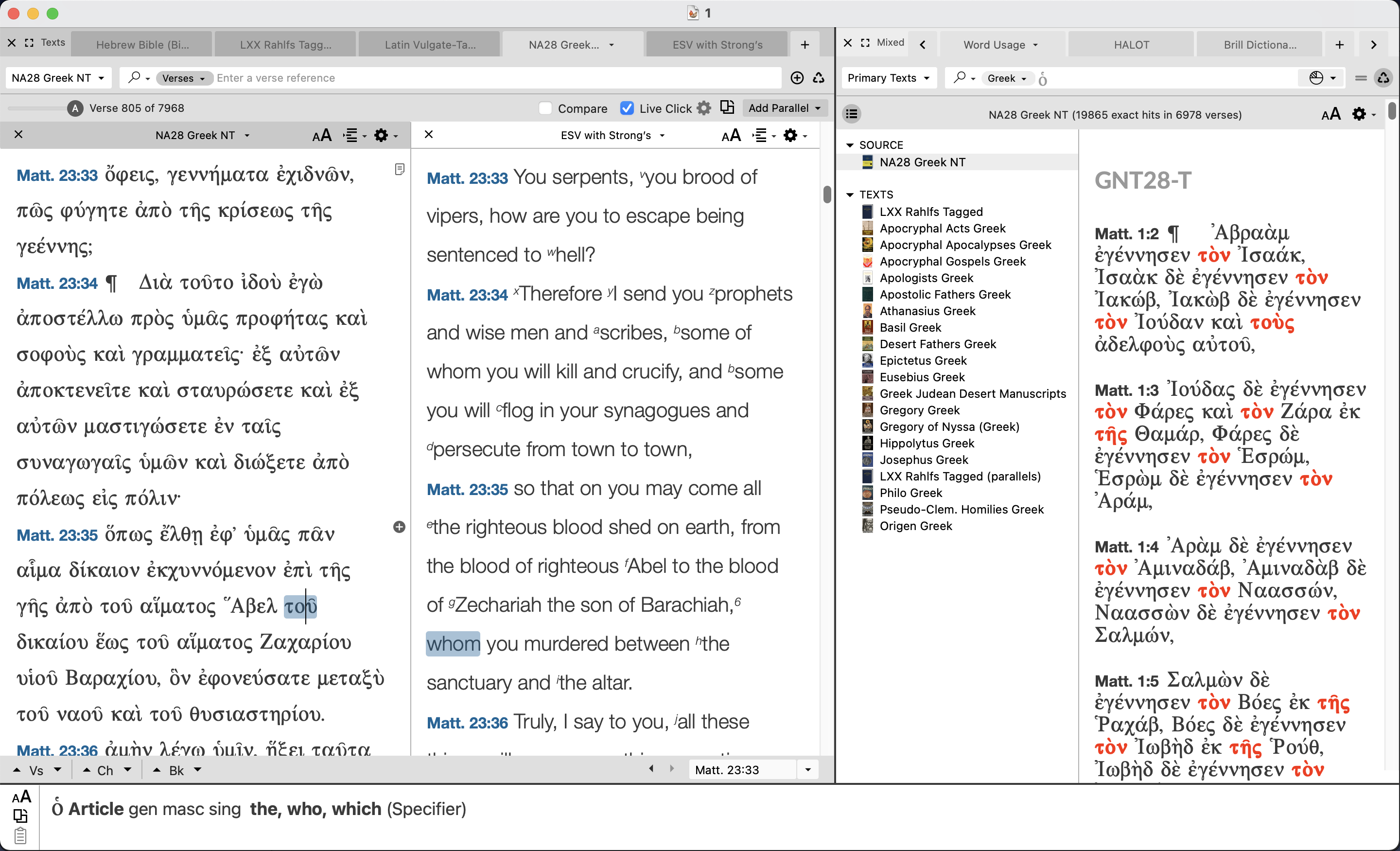Viewport: 1400px width, 851px height.
Task: Open settings gear in NA28 Greek NT pane
Action: pos(382,135)
